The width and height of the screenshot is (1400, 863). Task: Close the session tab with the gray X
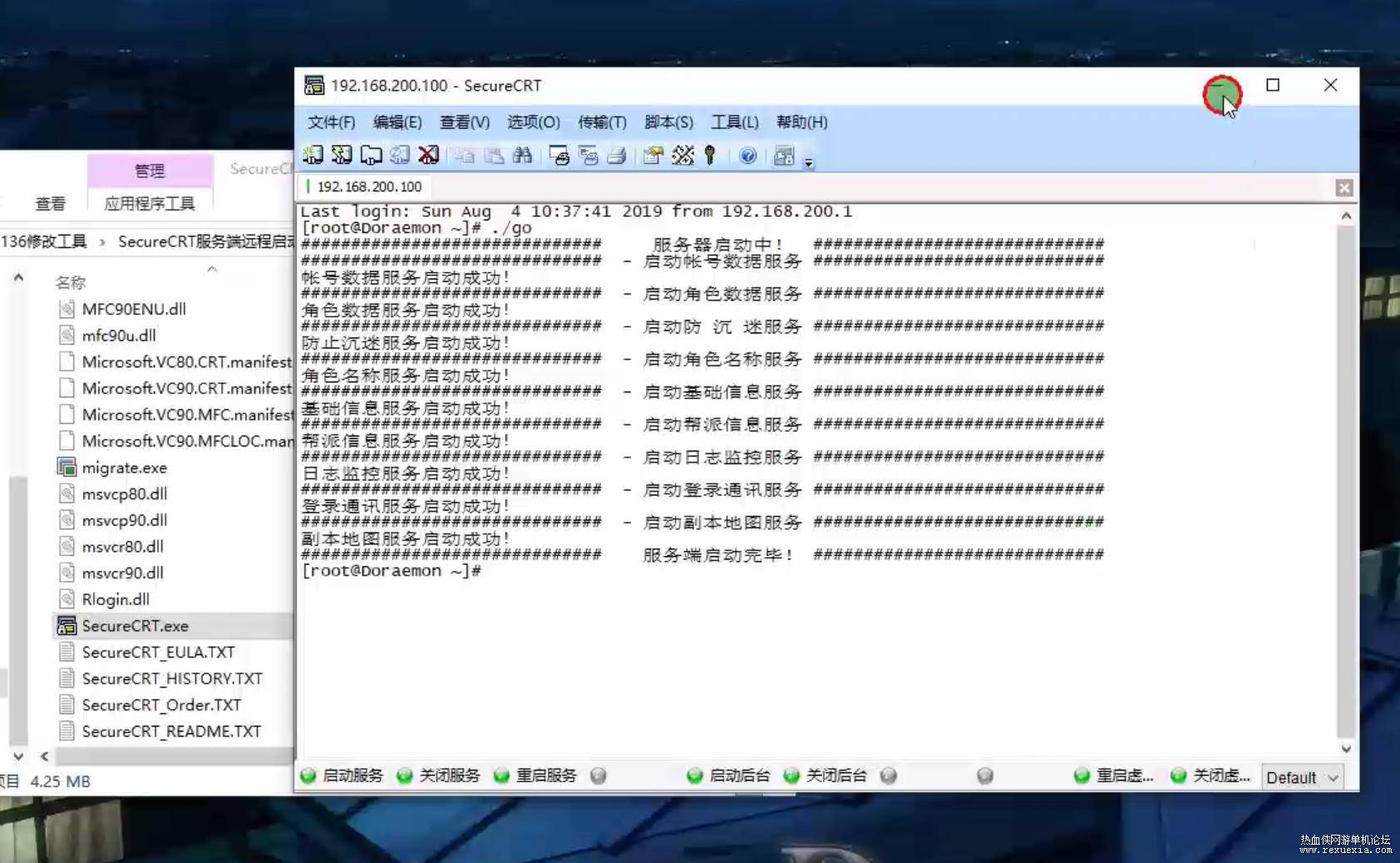(1344, 188)
